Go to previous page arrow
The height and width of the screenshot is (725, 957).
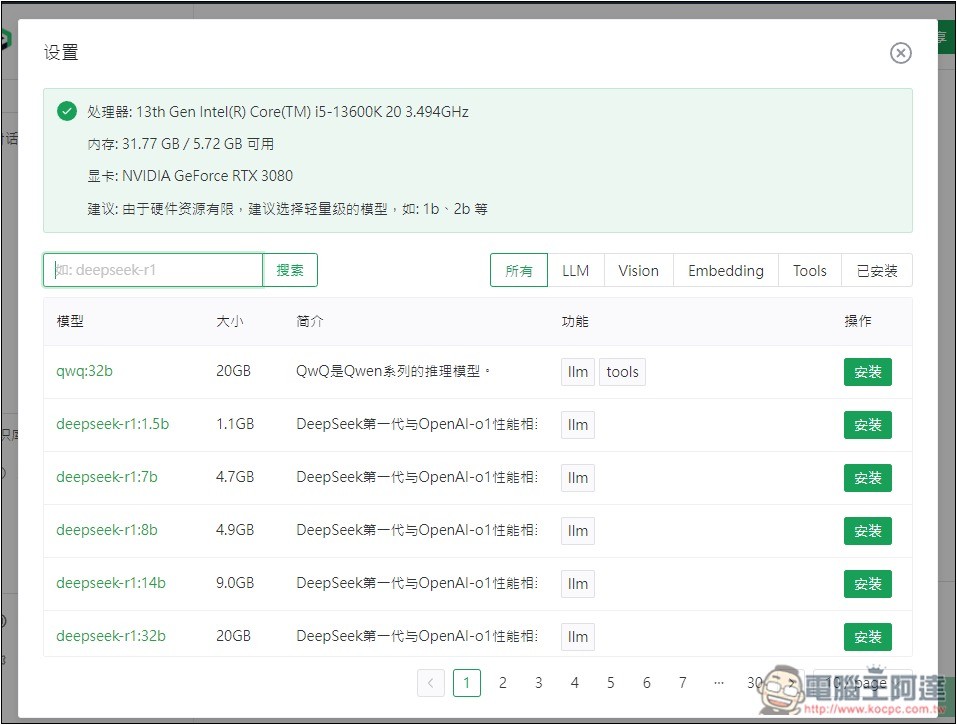[431, 683]
